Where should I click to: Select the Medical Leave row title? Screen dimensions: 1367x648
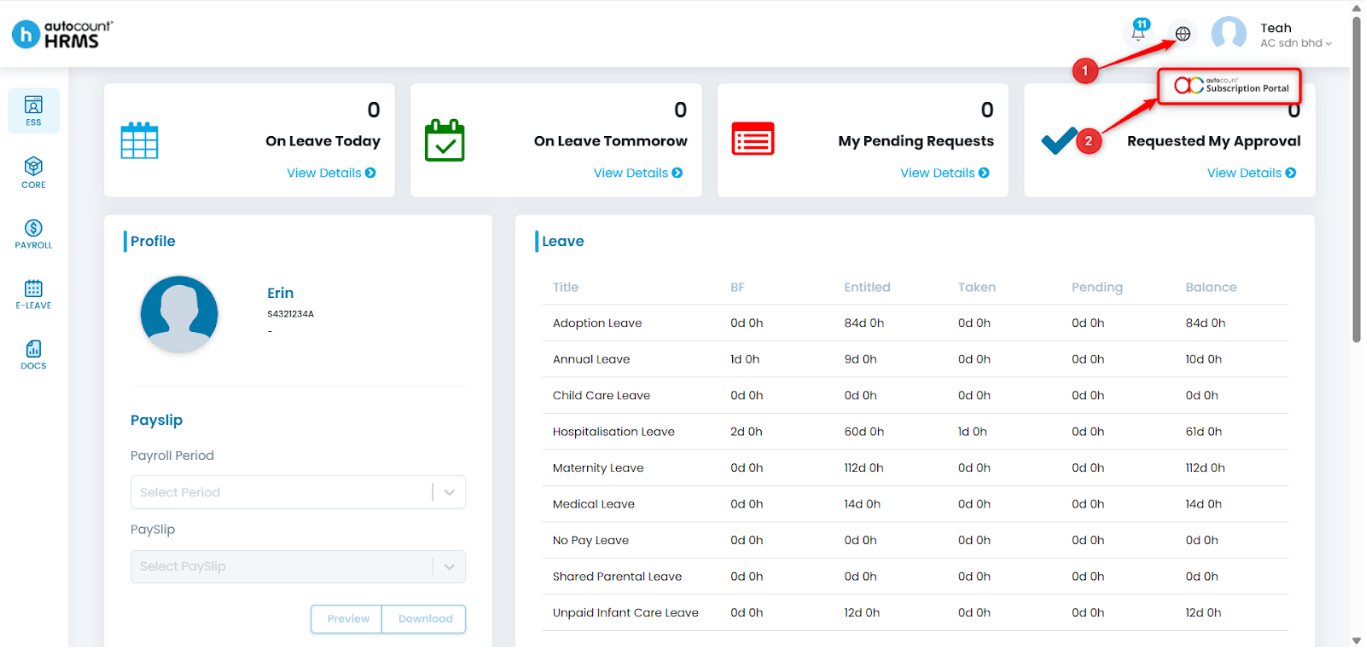click(x=594, y=504)
